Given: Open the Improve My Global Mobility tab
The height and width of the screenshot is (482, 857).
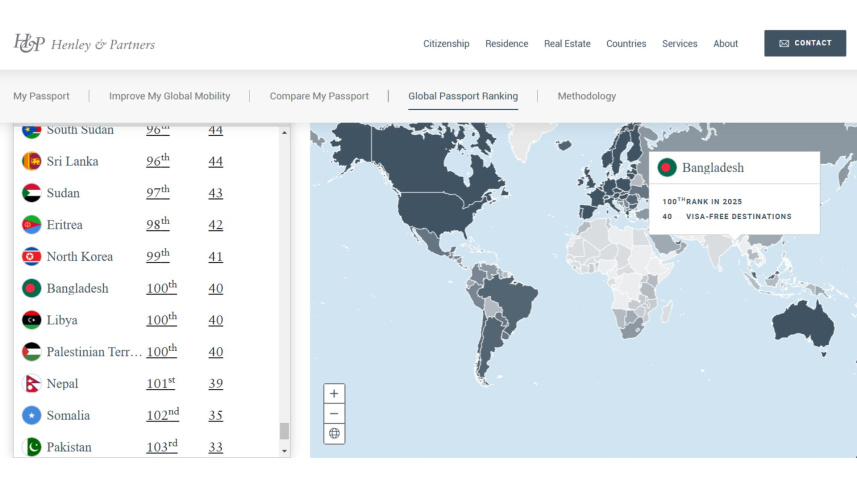Looking at the screenshot, I should click(x=169, y=96).
